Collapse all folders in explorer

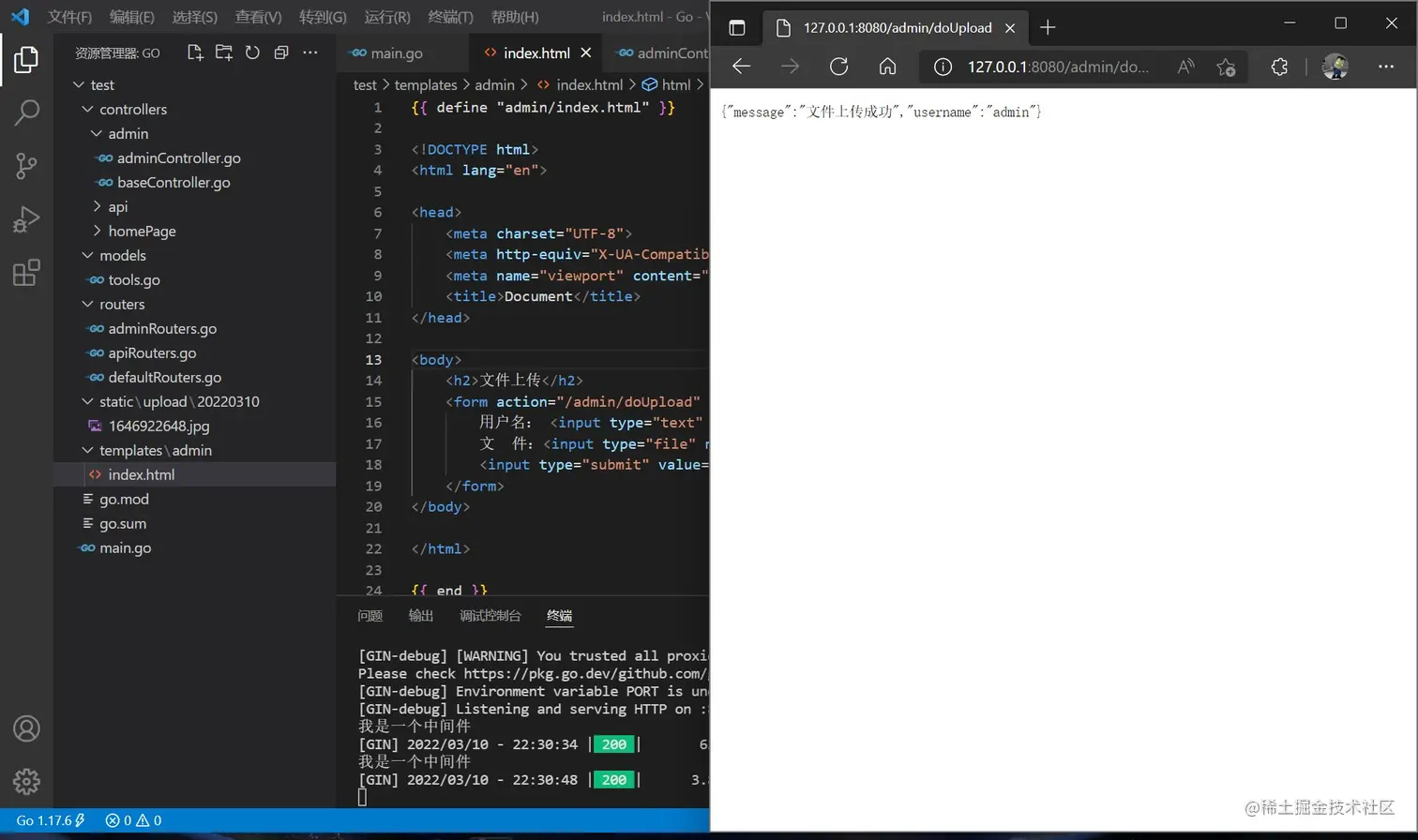[280, 52]
